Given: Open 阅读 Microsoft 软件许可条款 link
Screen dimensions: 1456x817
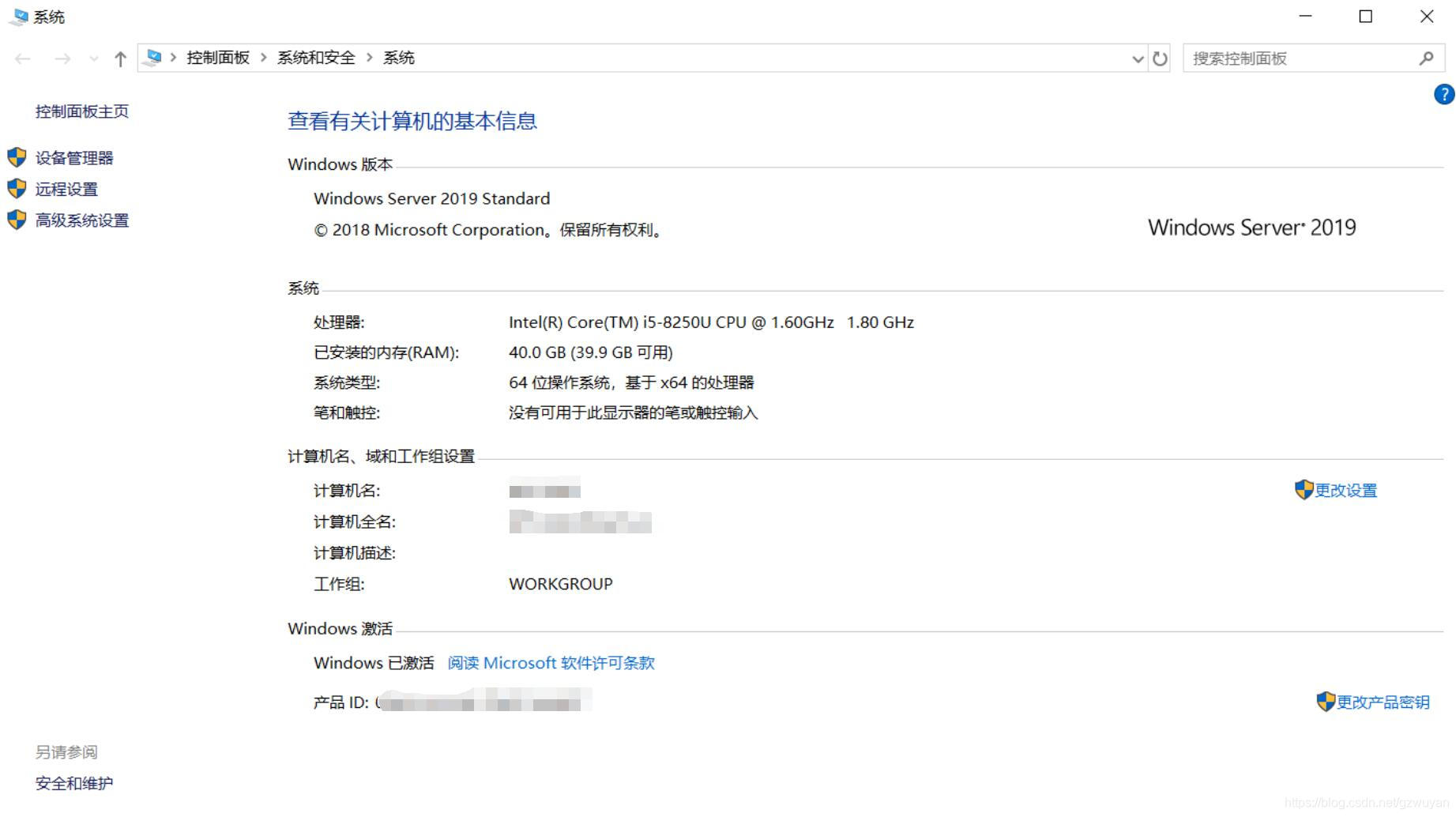Looking at the screenshot, I should coord(551,663).
